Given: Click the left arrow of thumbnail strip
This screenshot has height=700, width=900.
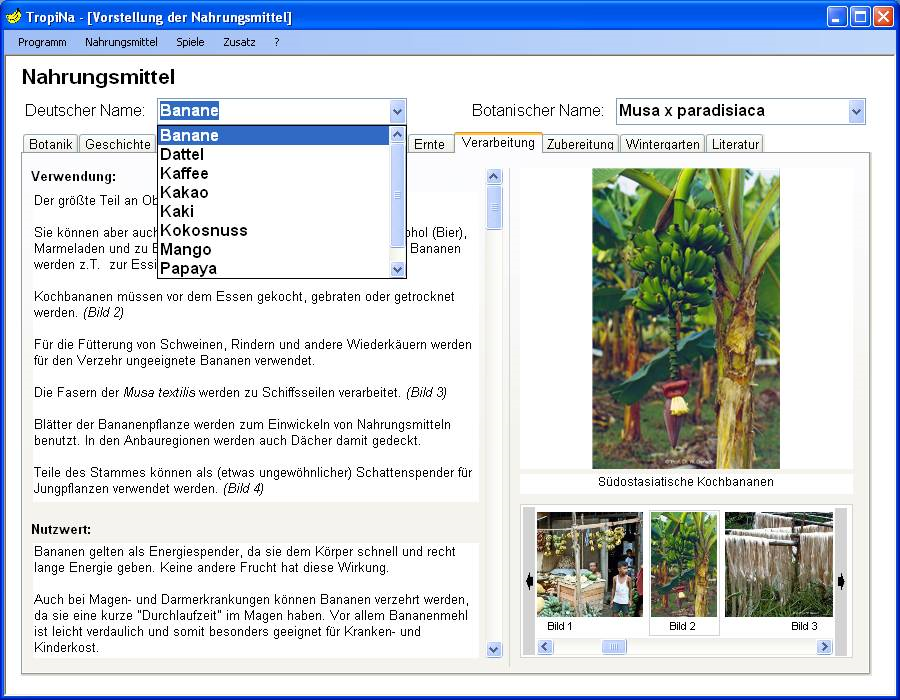Looking at the screenshot, I should (x=529, y=581).
